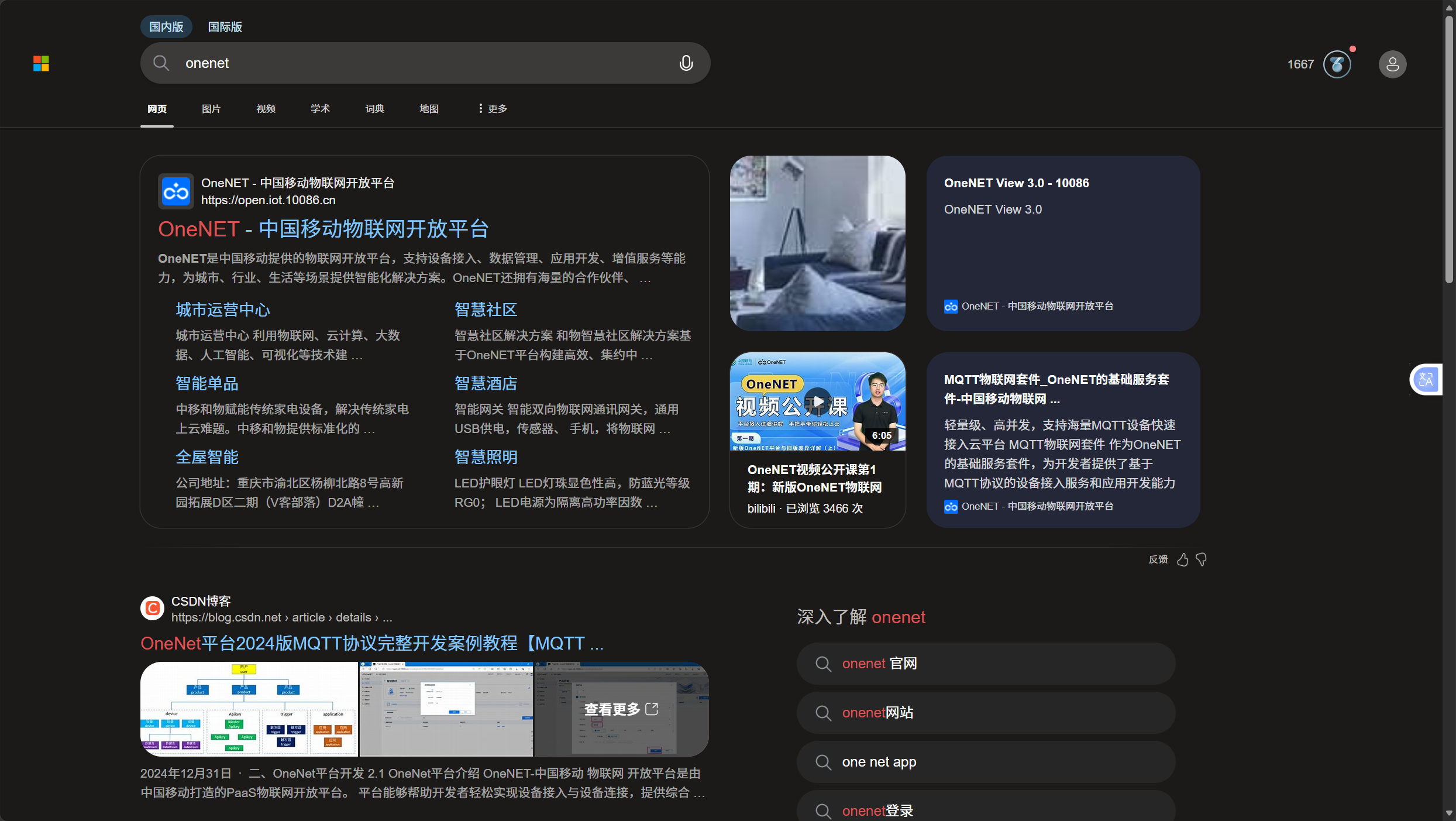Expand the 更多 search categories menu
This screenshot has height=821, width=1456.
[492, 109]
